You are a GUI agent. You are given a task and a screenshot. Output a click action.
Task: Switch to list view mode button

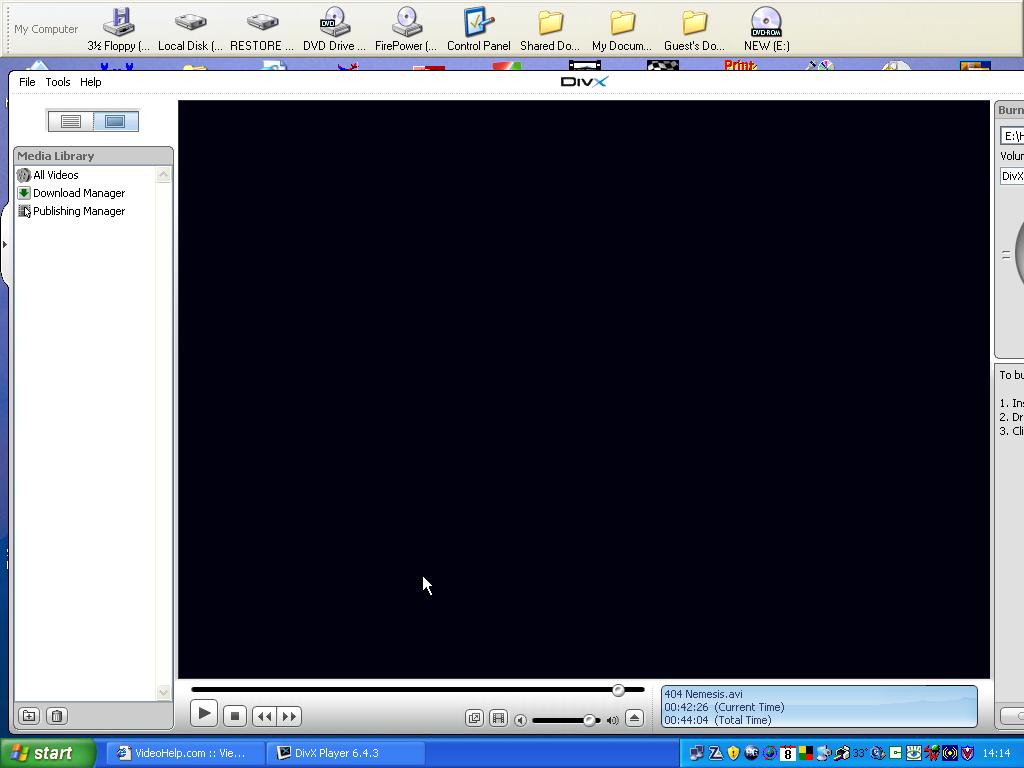point(71,121)
